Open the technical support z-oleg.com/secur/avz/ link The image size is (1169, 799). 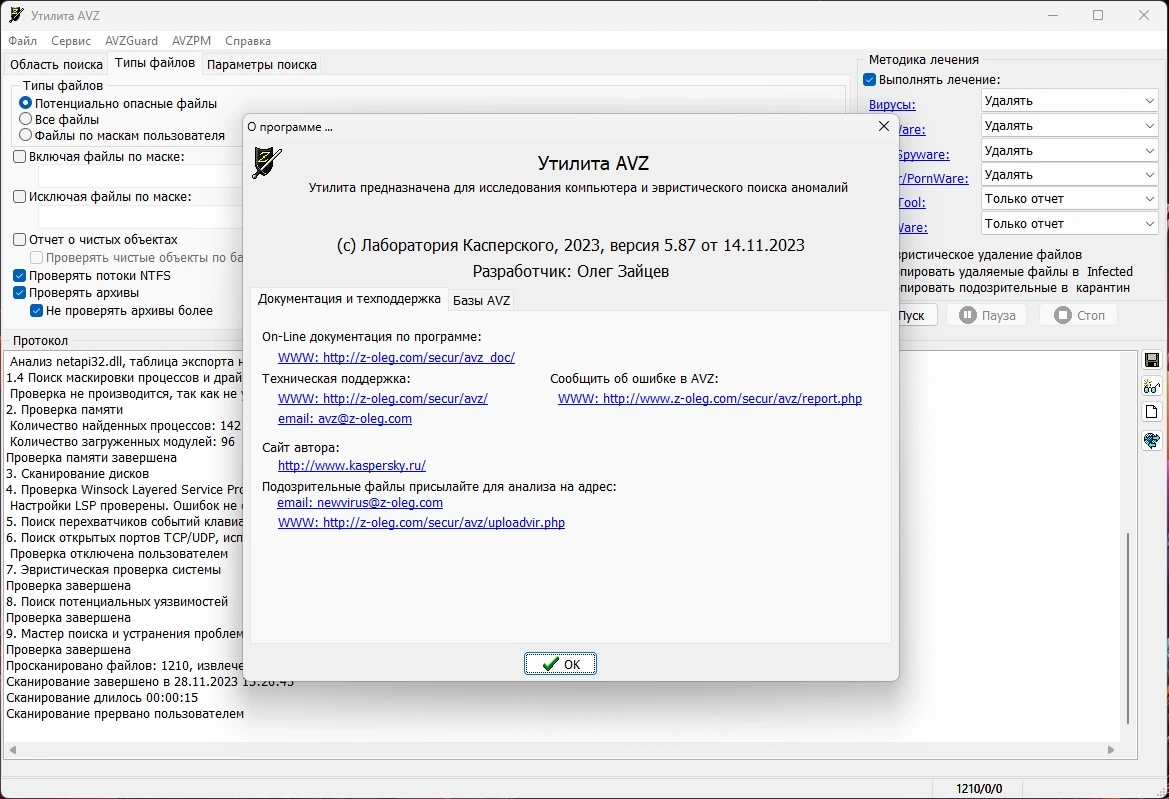[x=382, y=398]
